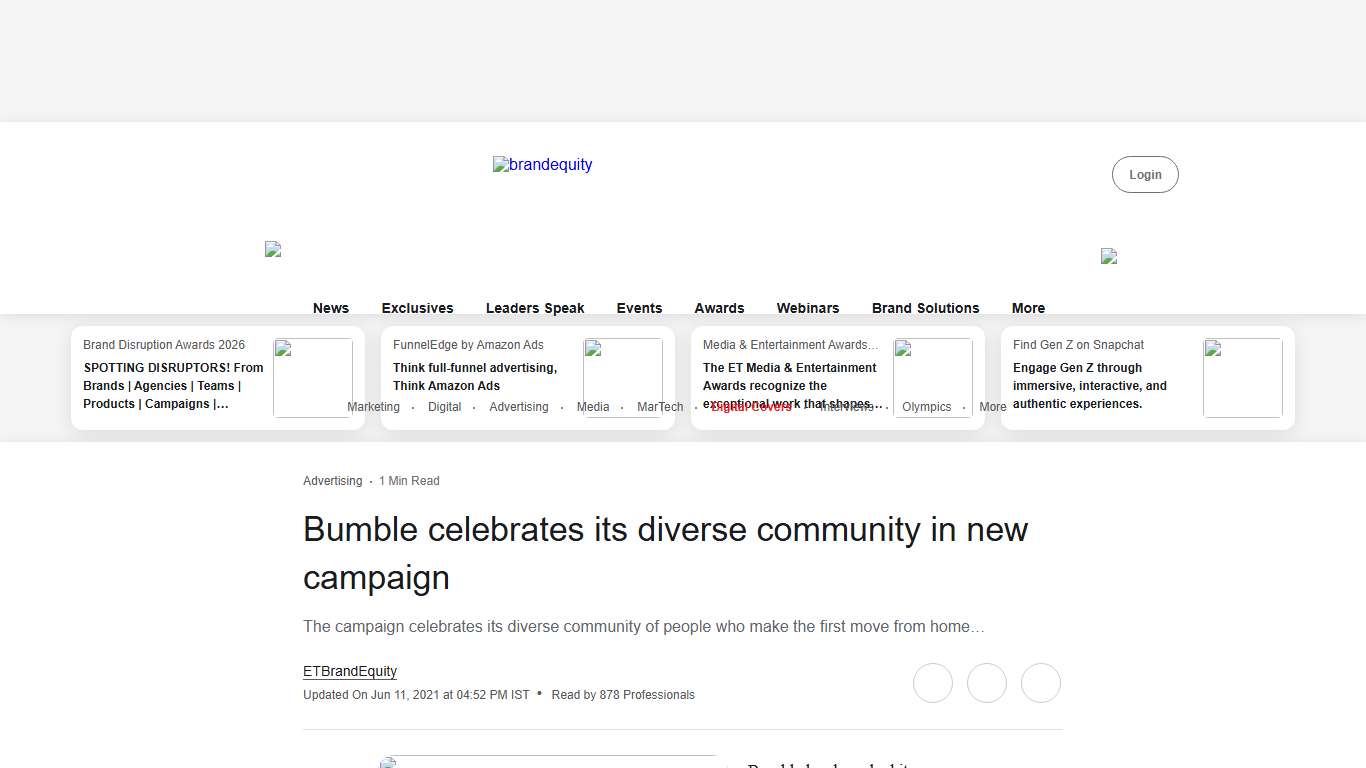1366x768 pixels.
Task: Click the rightmost share icon near the byline
Action: pos(1041,683)
